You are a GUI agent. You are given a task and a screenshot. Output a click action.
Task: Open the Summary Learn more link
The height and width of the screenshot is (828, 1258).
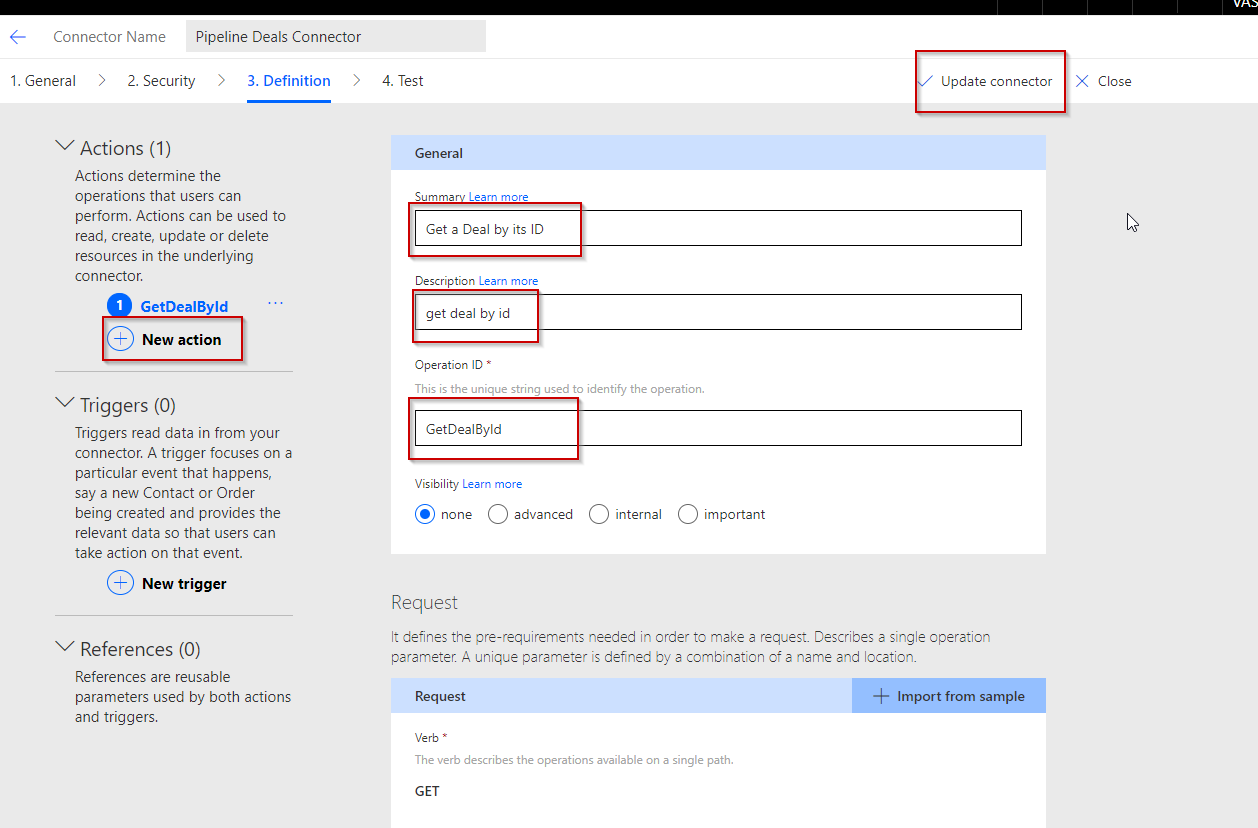[498, 197]
